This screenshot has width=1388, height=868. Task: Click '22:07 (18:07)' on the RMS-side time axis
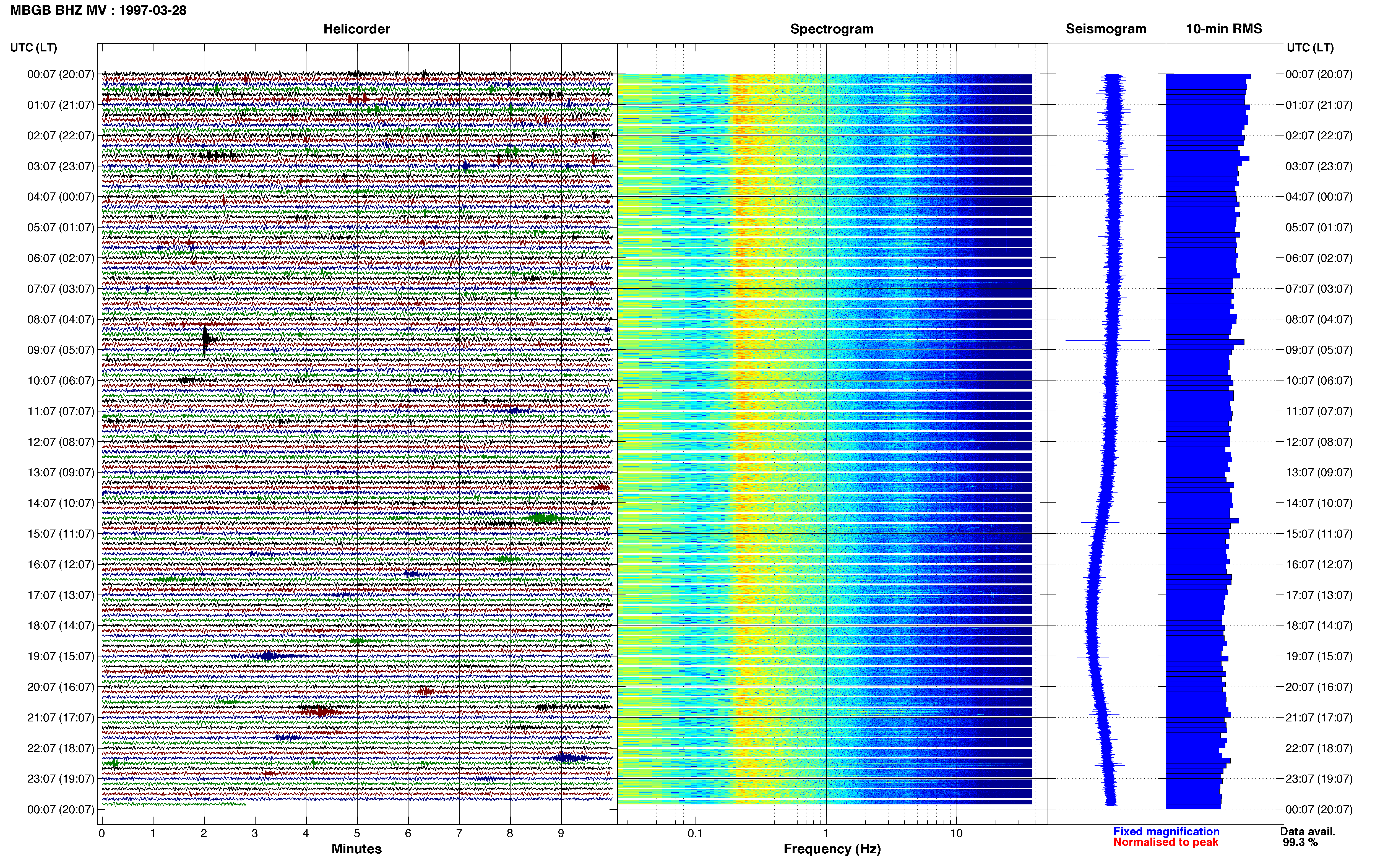1319,749
